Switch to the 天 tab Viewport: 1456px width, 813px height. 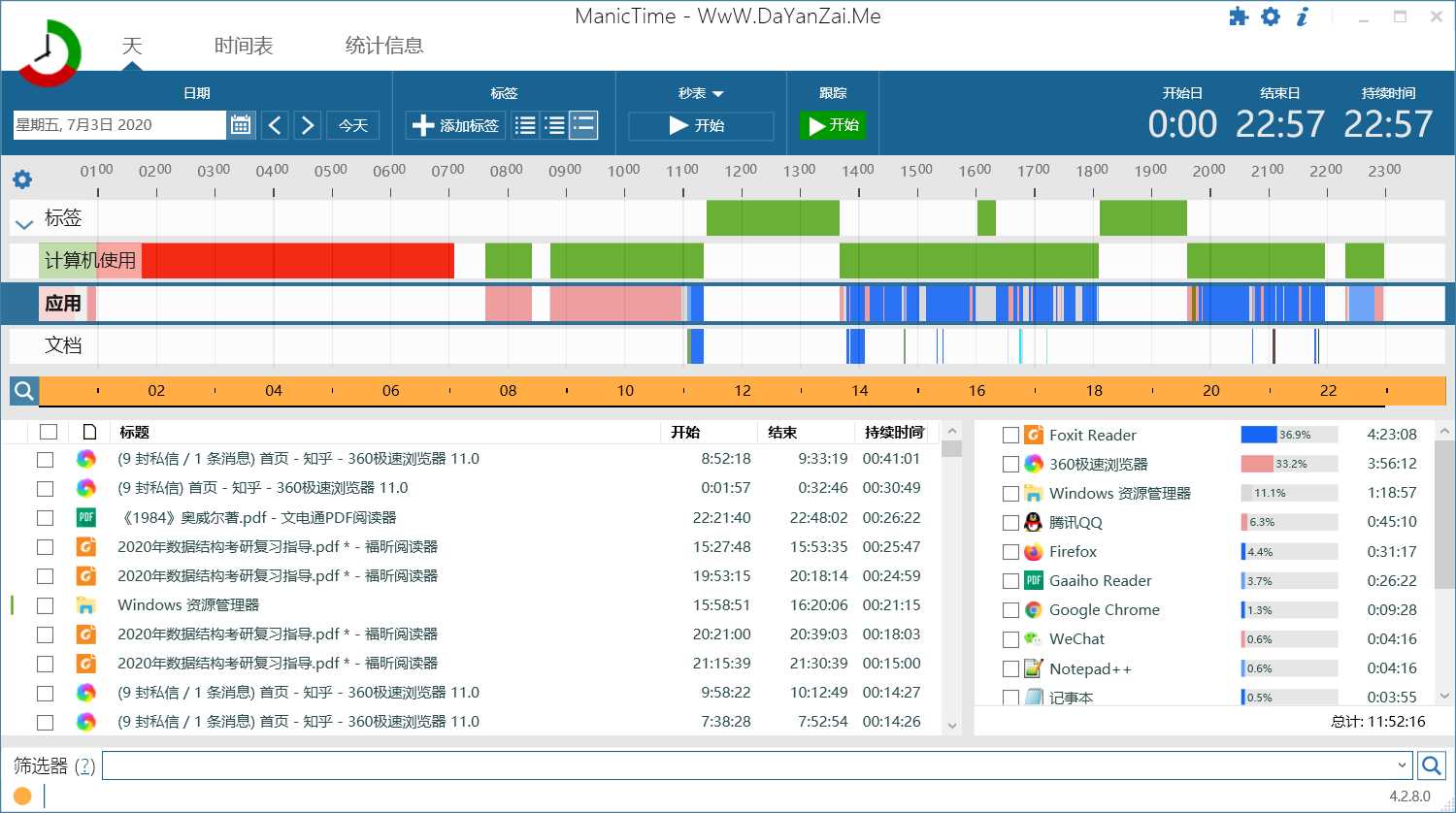coord(132,46)
